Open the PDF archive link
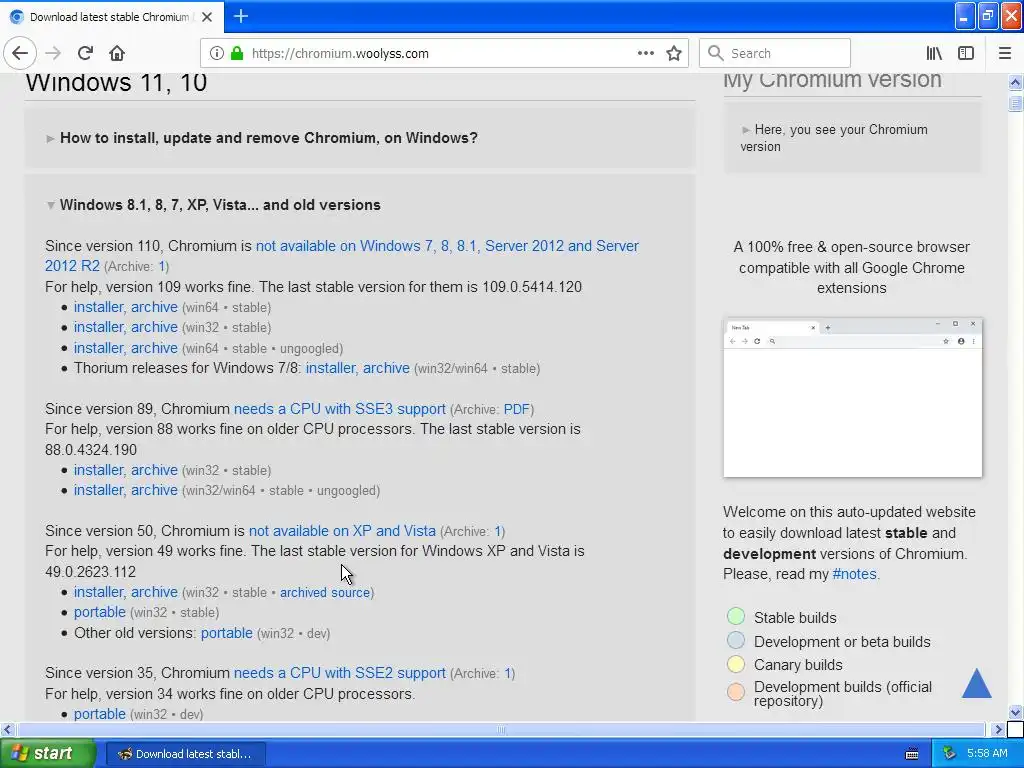Screen dimensions: 1024x768 [x=517, y=409]
